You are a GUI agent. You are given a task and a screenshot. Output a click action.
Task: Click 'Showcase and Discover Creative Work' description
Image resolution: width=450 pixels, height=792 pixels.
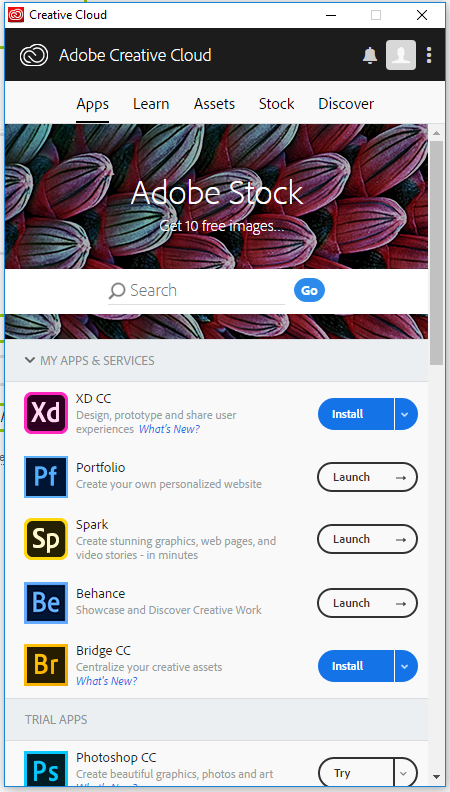pyautogui.click(x=169, y=610)
